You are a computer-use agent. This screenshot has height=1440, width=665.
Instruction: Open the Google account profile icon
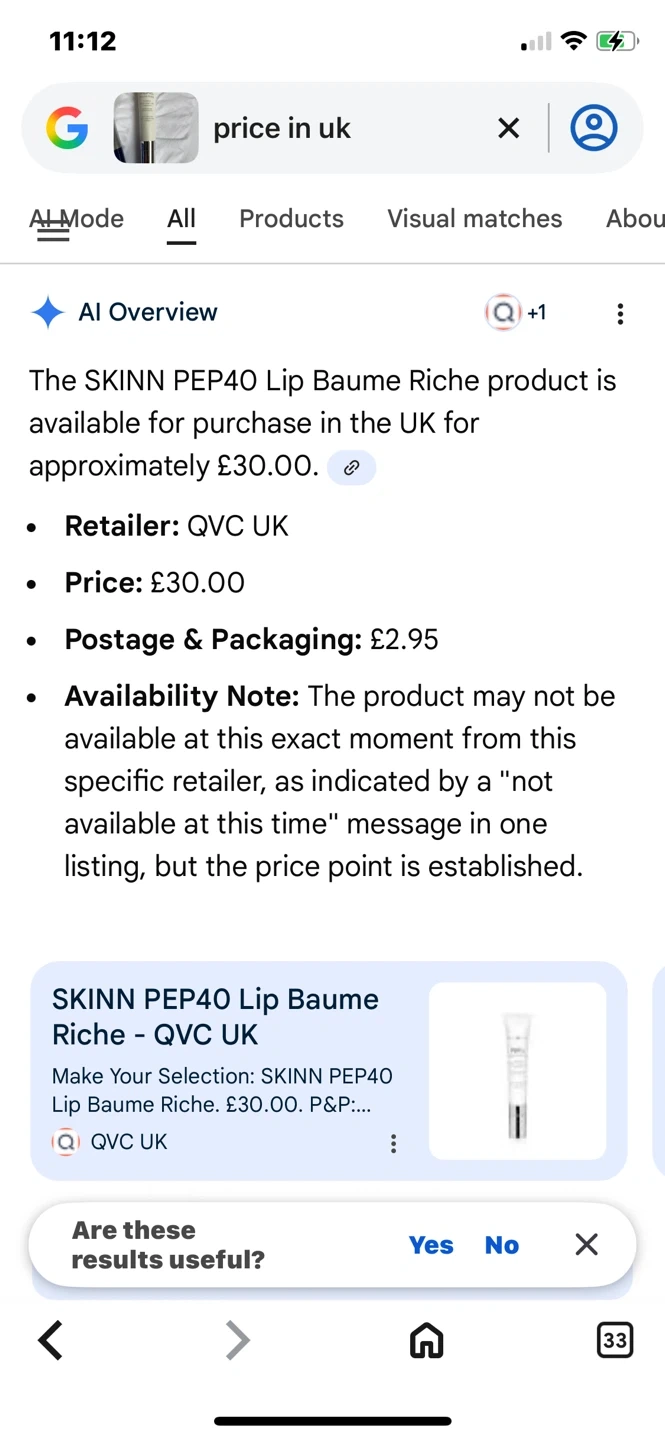pos(594,128)
